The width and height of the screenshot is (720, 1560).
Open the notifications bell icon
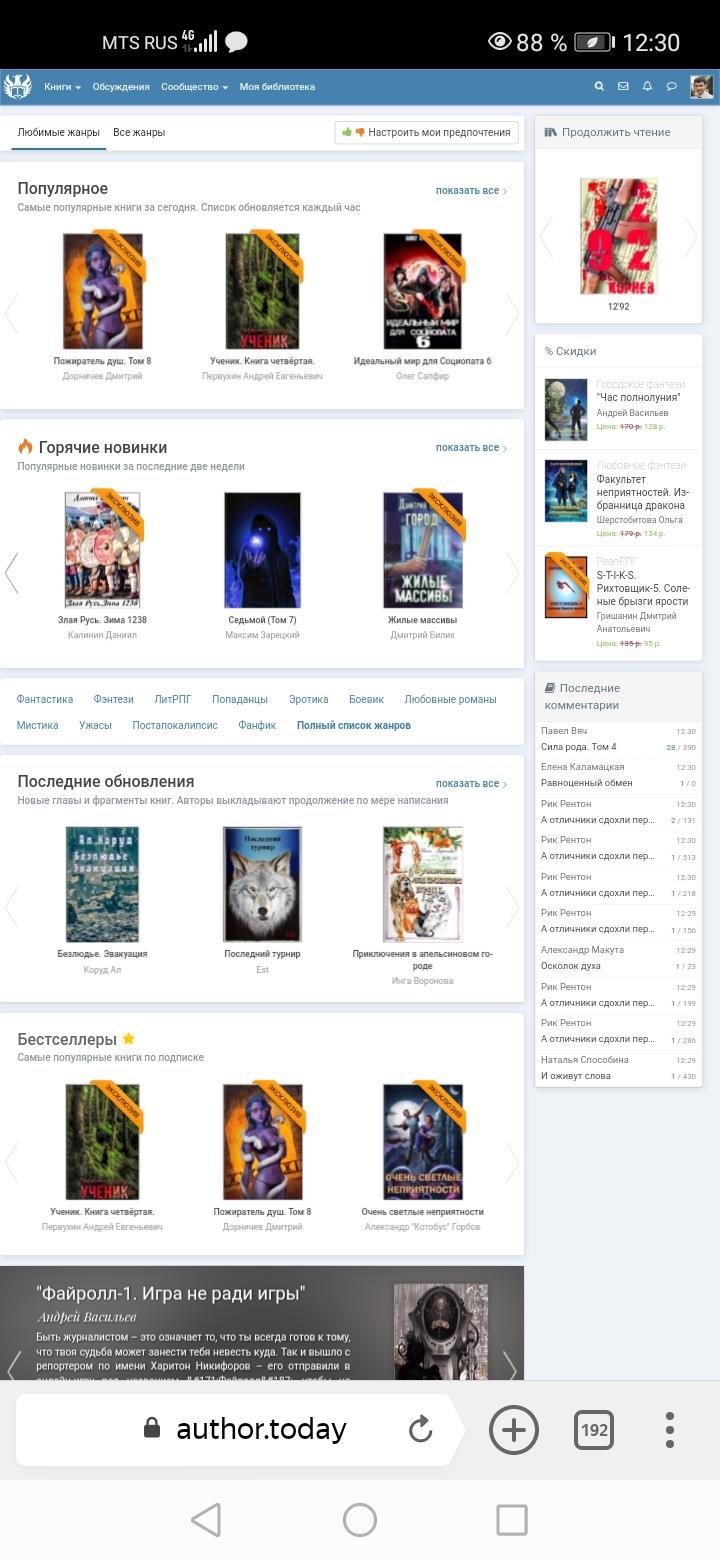pos(647,87)
